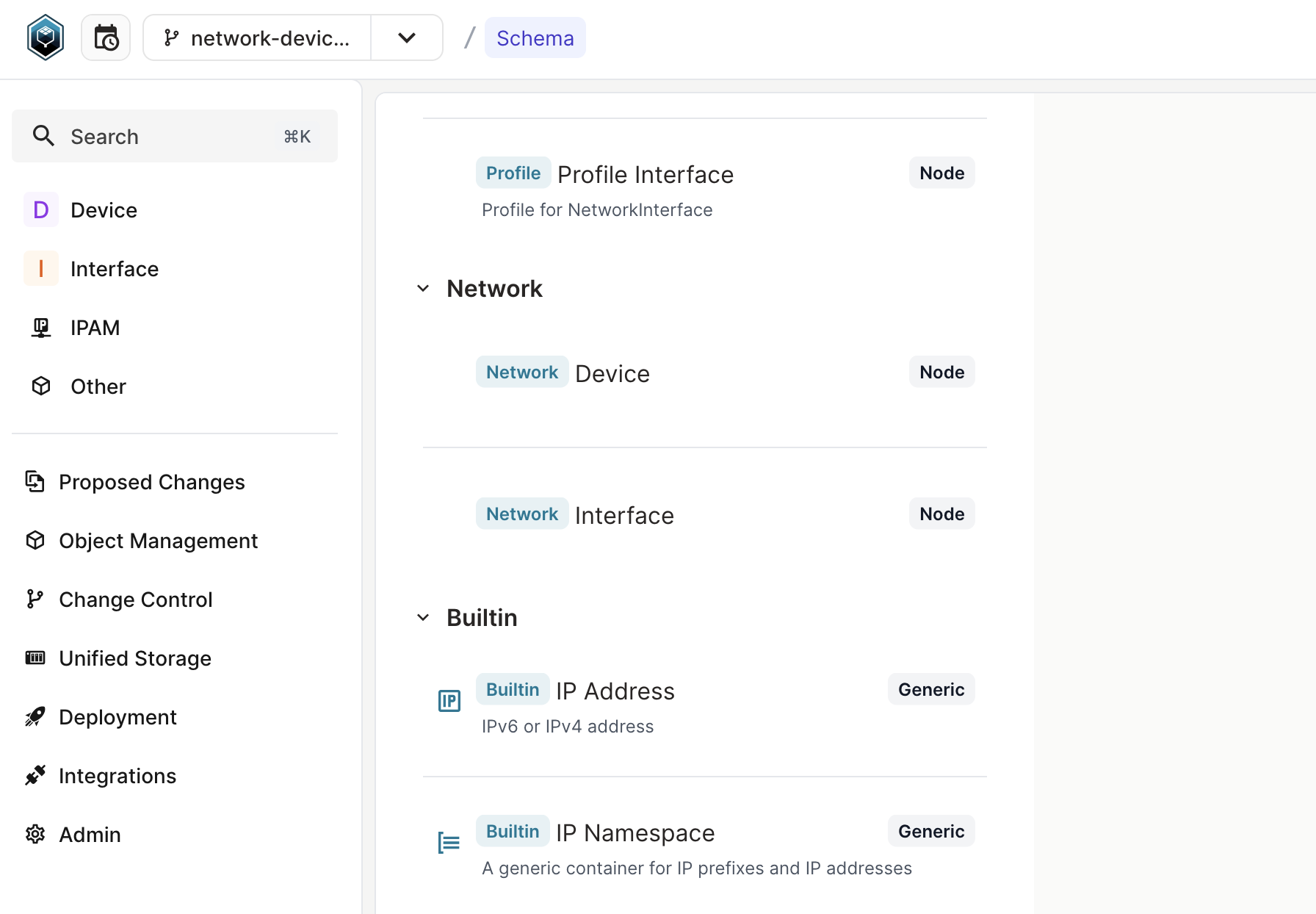Viewport: 1316px width, 914px height.
Task: Open the branch selector dropdown
Action: click(x=407, y=37)
